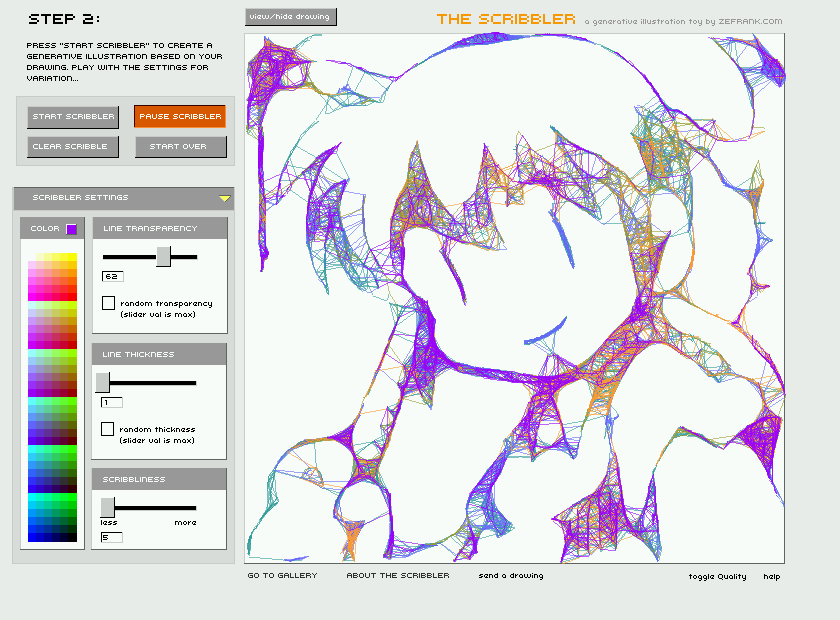This screenshot has width=840, height=620.
Task: Pick the pure blue swatch at the palette's bottom left
Action: pos(32,537)
